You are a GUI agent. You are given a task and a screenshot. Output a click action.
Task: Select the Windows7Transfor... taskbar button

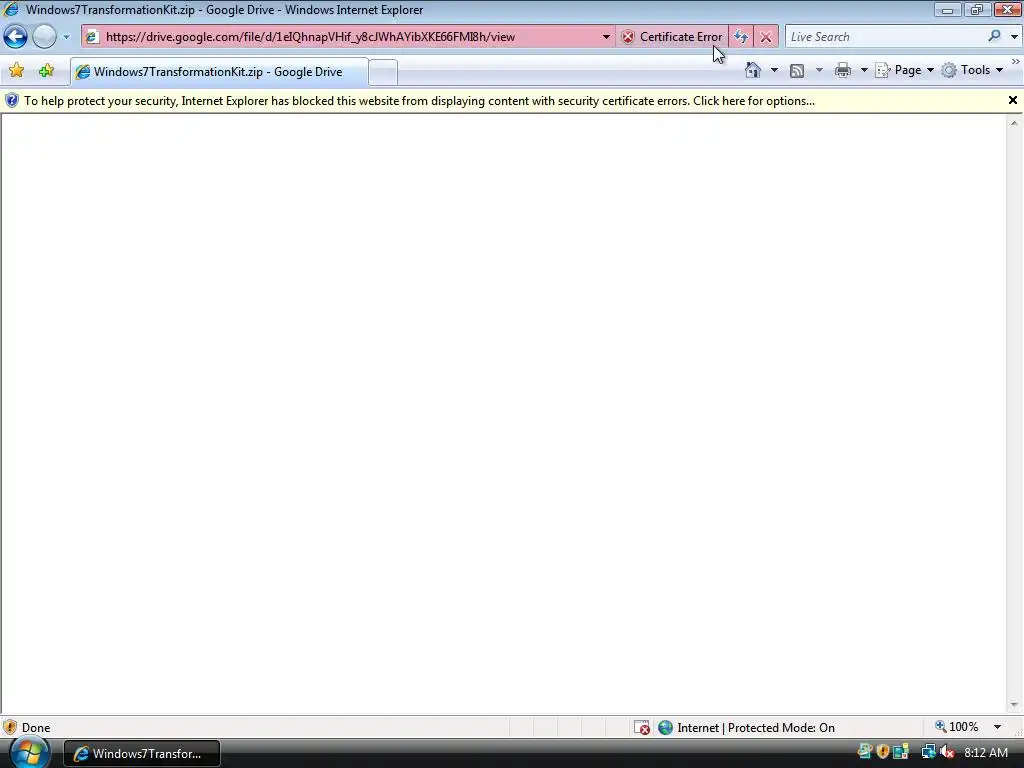(142, 754)
